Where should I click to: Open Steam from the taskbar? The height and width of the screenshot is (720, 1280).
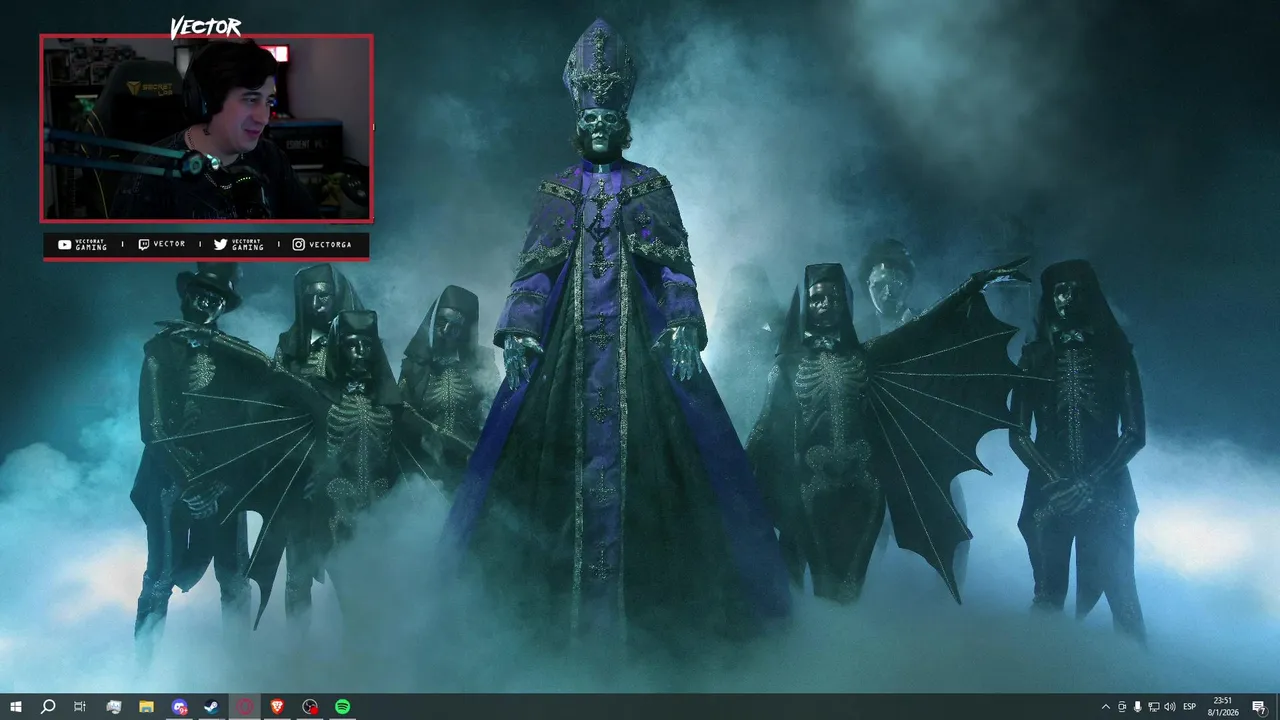[212, 707]
